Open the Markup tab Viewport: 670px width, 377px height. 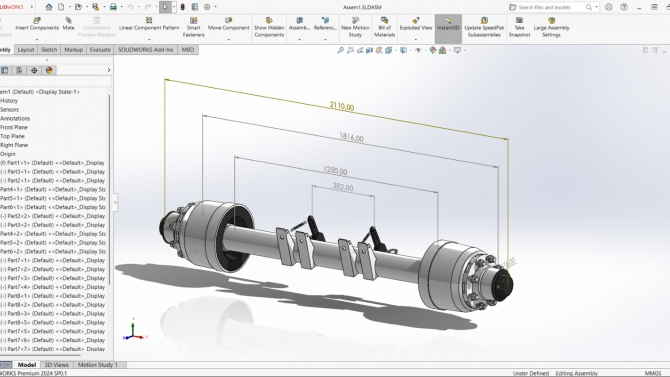[73, 50]
